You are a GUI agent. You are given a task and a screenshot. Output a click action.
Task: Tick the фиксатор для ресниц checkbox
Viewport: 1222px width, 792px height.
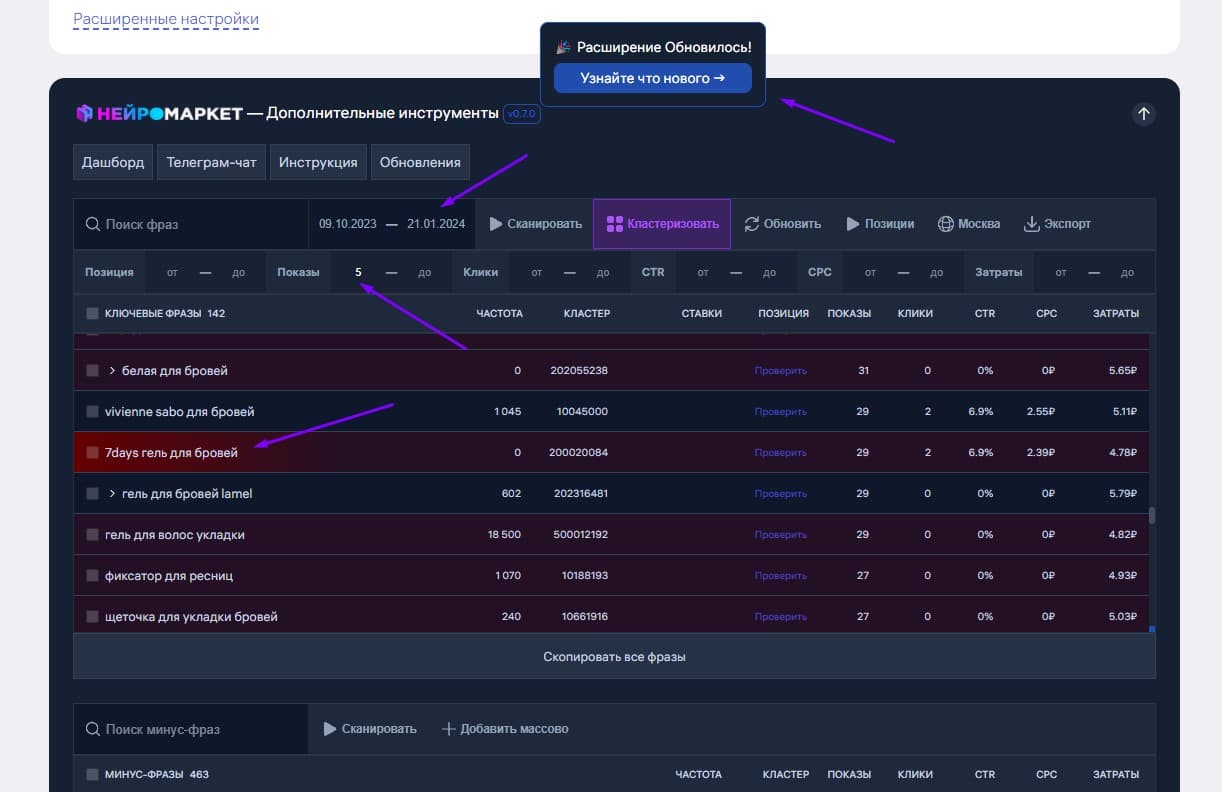coord(92,576)
